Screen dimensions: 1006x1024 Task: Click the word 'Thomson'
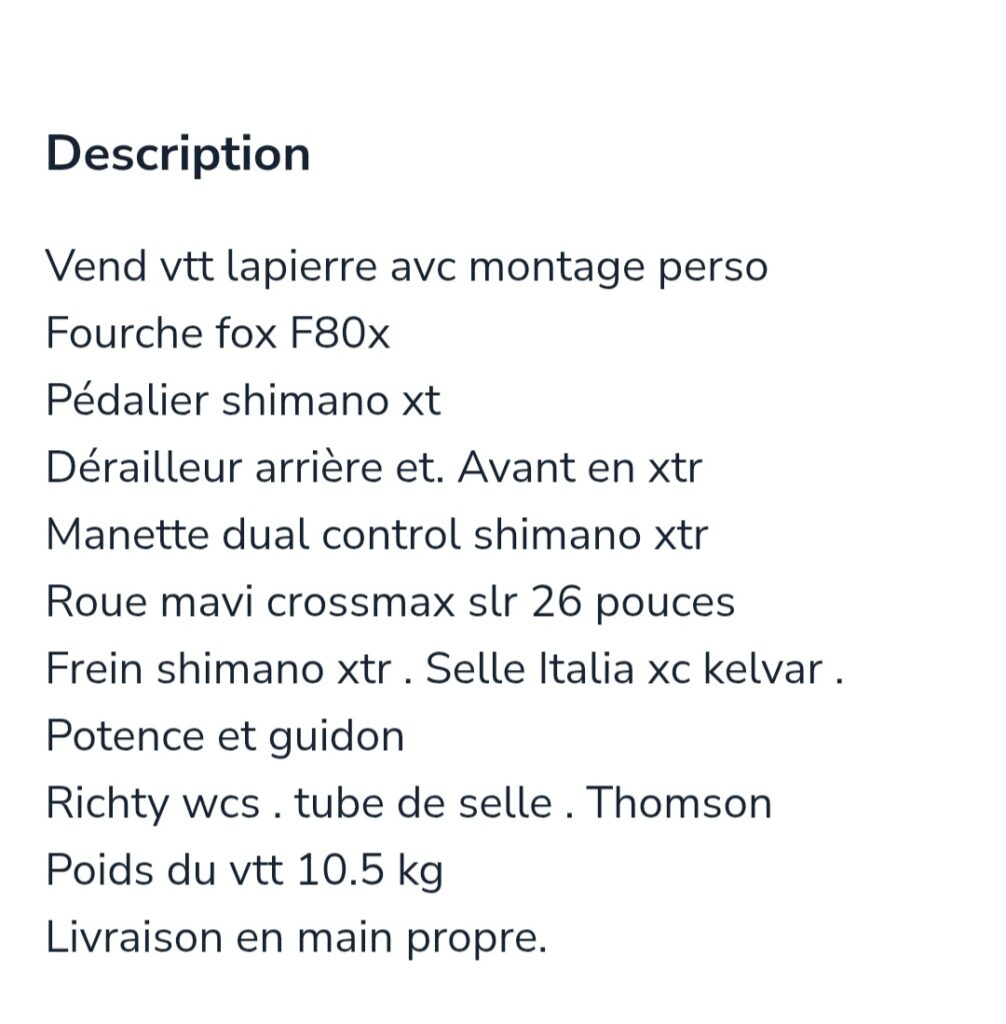pos(679,803)
